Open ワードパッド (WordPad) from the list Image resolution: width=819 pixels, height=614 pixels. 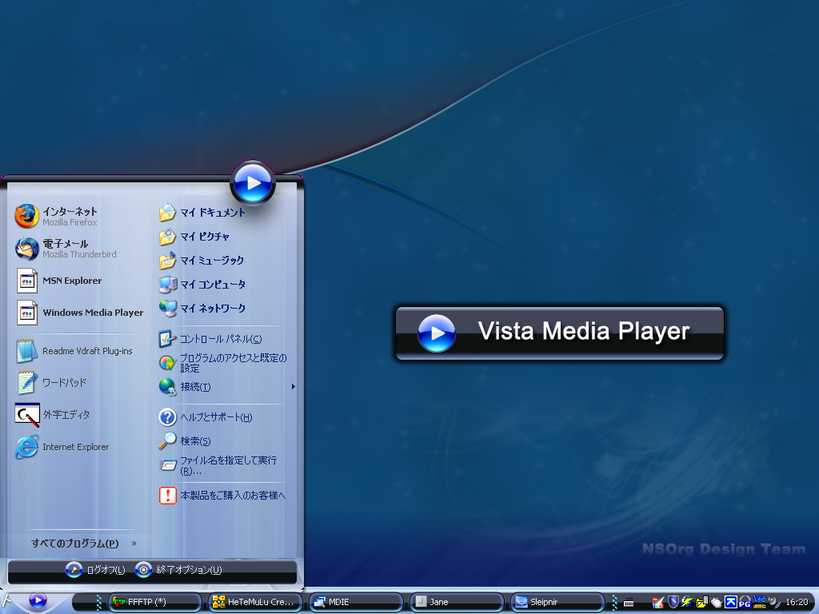pyautogui.click(x=51, y=383)
